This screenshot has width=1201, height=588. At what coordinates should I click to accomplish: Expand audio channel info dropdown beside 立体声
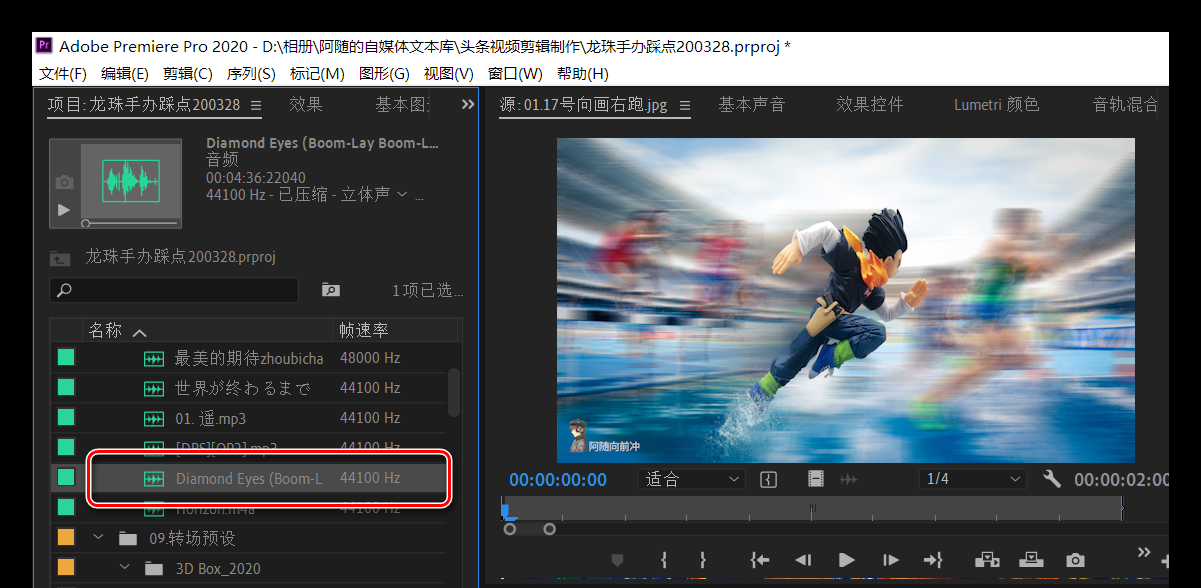402,194
